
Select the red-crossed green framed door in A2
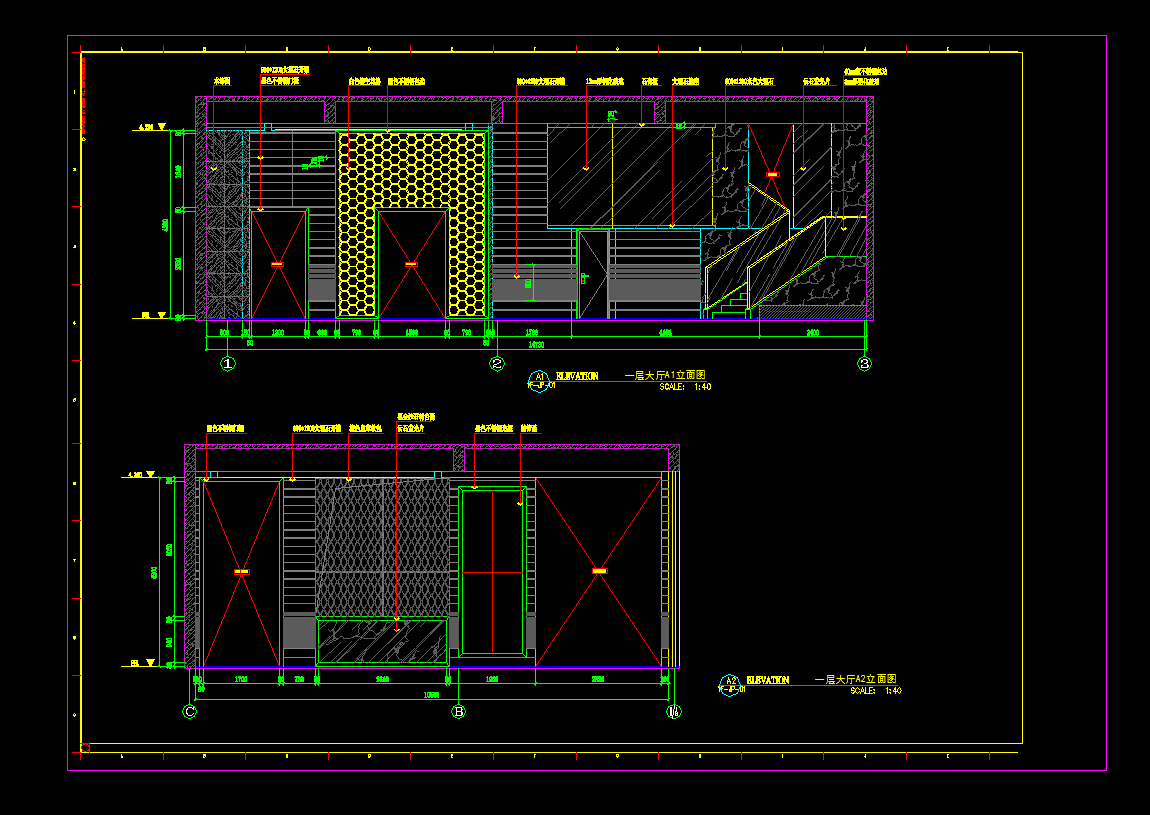pos(492,571)
